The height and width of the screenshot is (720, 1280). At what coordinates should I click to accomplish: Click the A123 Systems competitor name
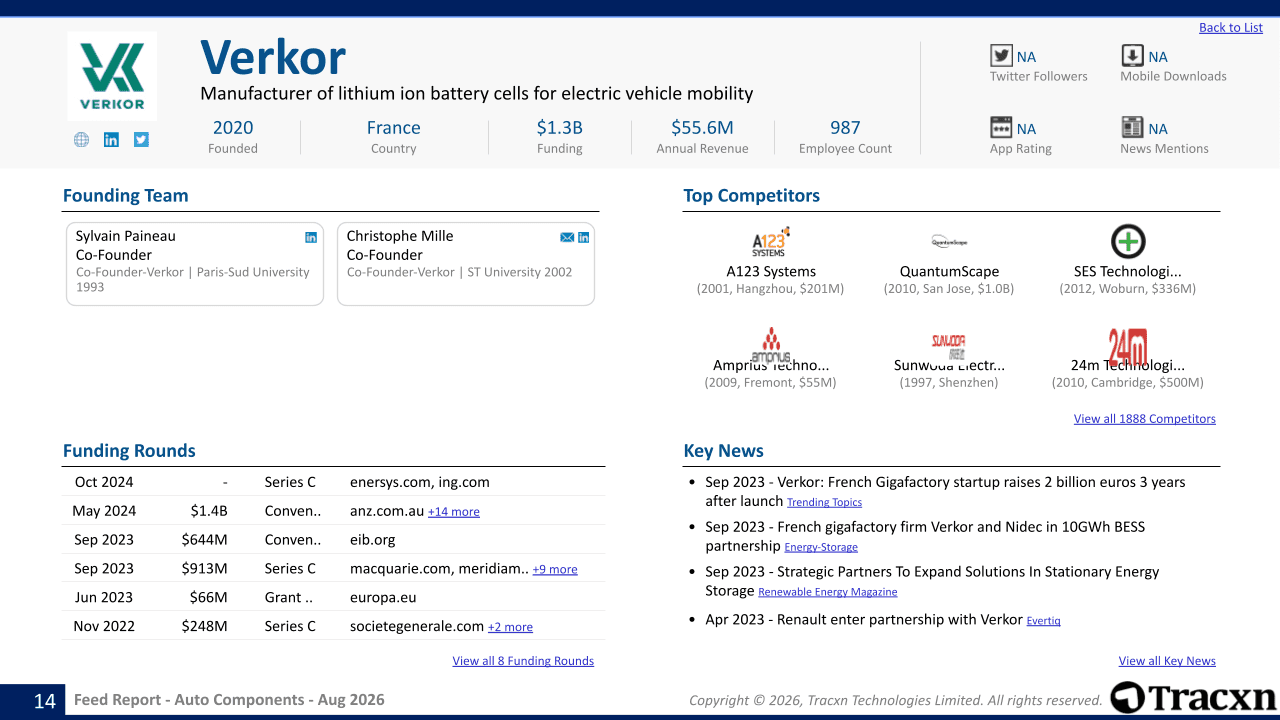coord(771,271)
